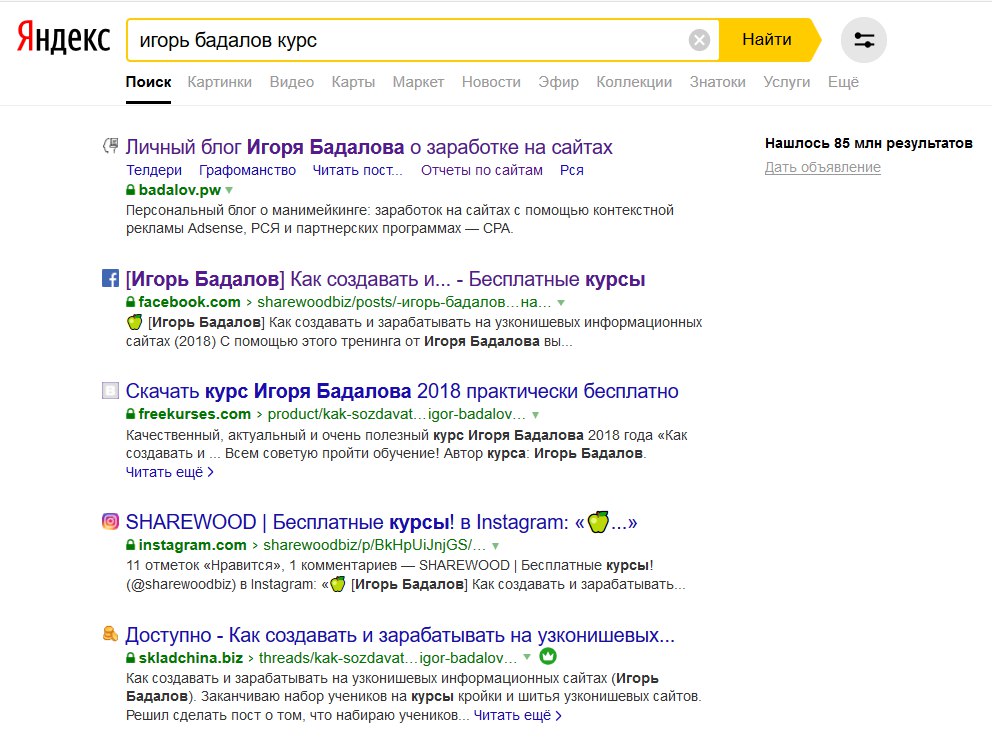Switch to the Эфир tab
992x741 pixels.
click(x=559, y=82)
